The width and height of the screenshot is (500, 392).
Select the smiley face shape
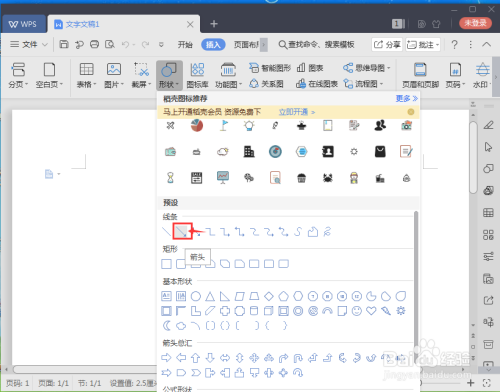tap(357, 311)
